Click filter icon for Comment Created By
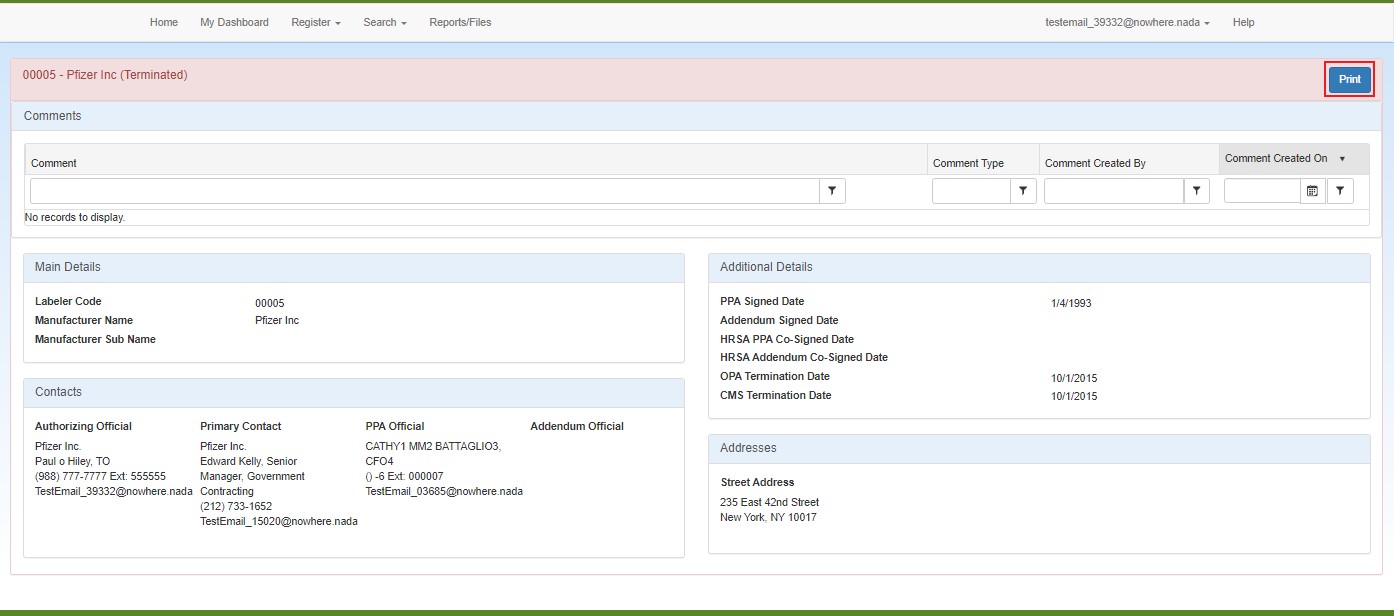 pyautogui.click(x=1196, y=191)
